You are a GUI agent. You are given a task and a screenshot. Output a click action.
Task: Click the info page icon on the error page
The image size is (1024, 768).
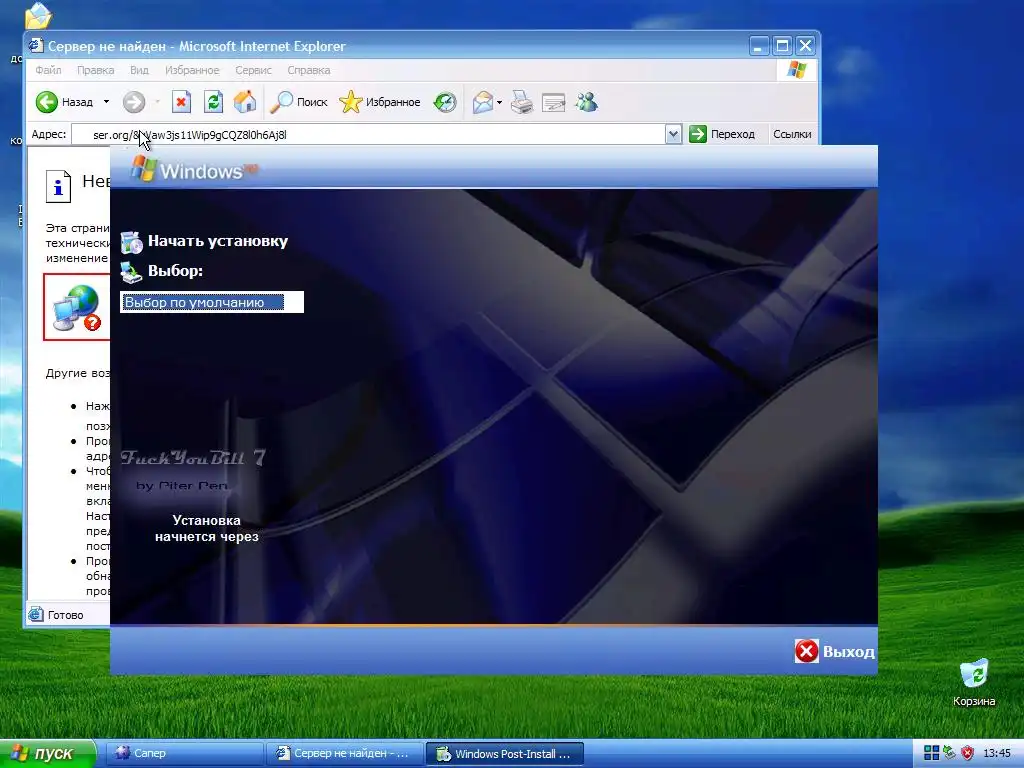(x=58, y=186)
